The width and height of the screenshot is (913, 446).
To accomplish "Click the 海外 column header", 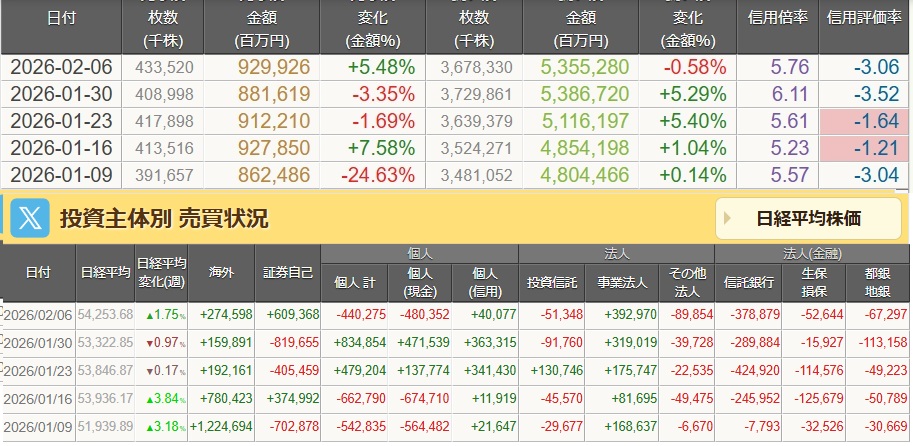I will (221, 271).
